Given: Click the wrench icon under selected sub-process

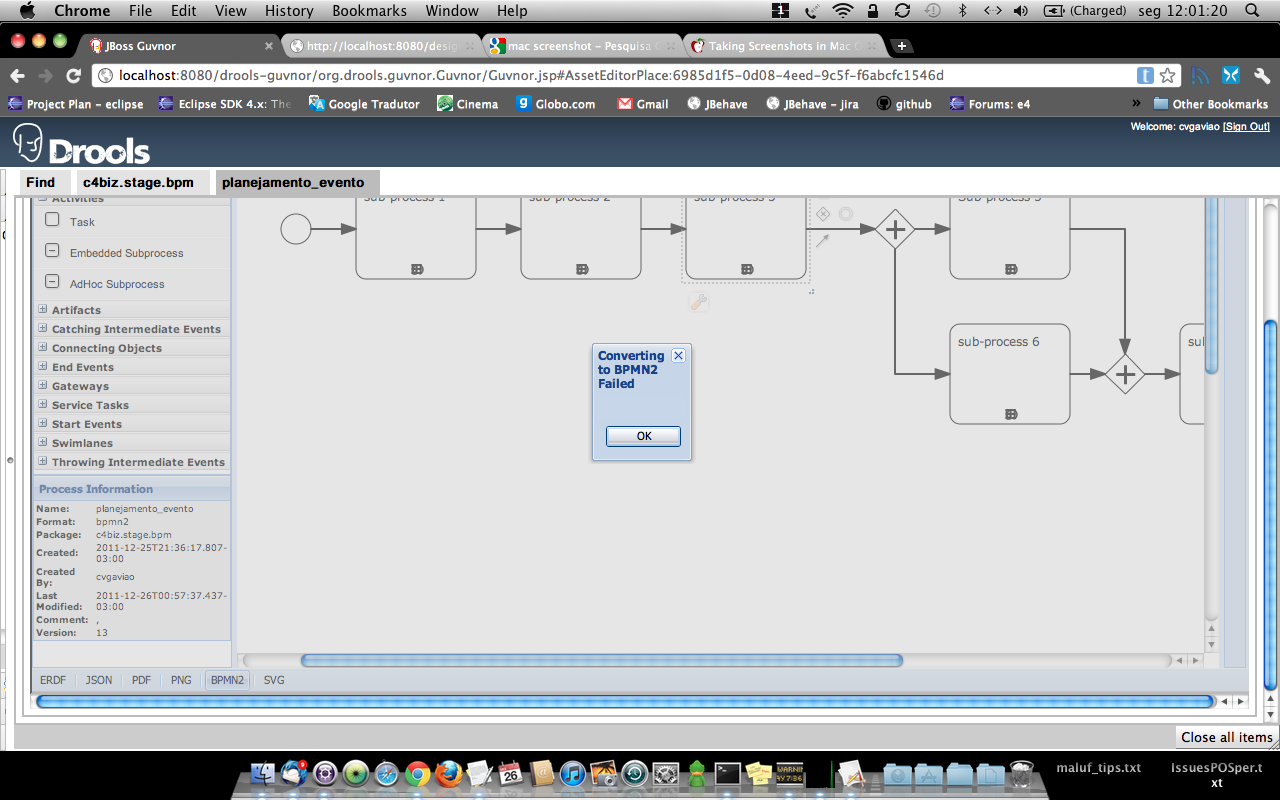Looking at the screenshot, I should 699,302.
